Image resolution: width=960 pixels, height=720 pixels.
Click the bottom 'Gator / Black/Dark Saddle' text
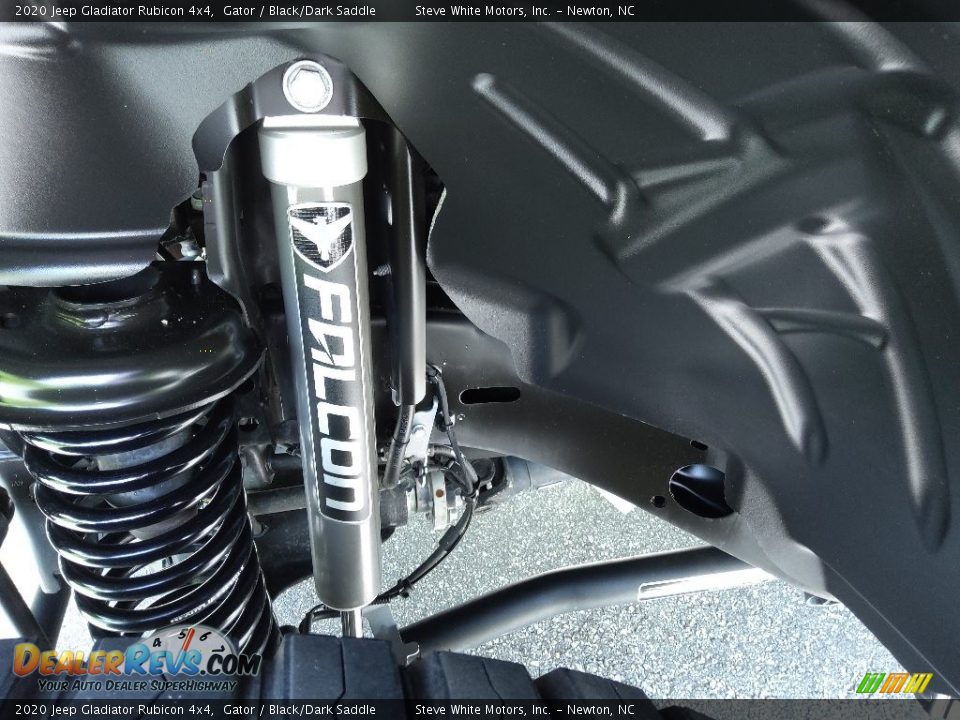pyautogui.click(x=299, y=710)
